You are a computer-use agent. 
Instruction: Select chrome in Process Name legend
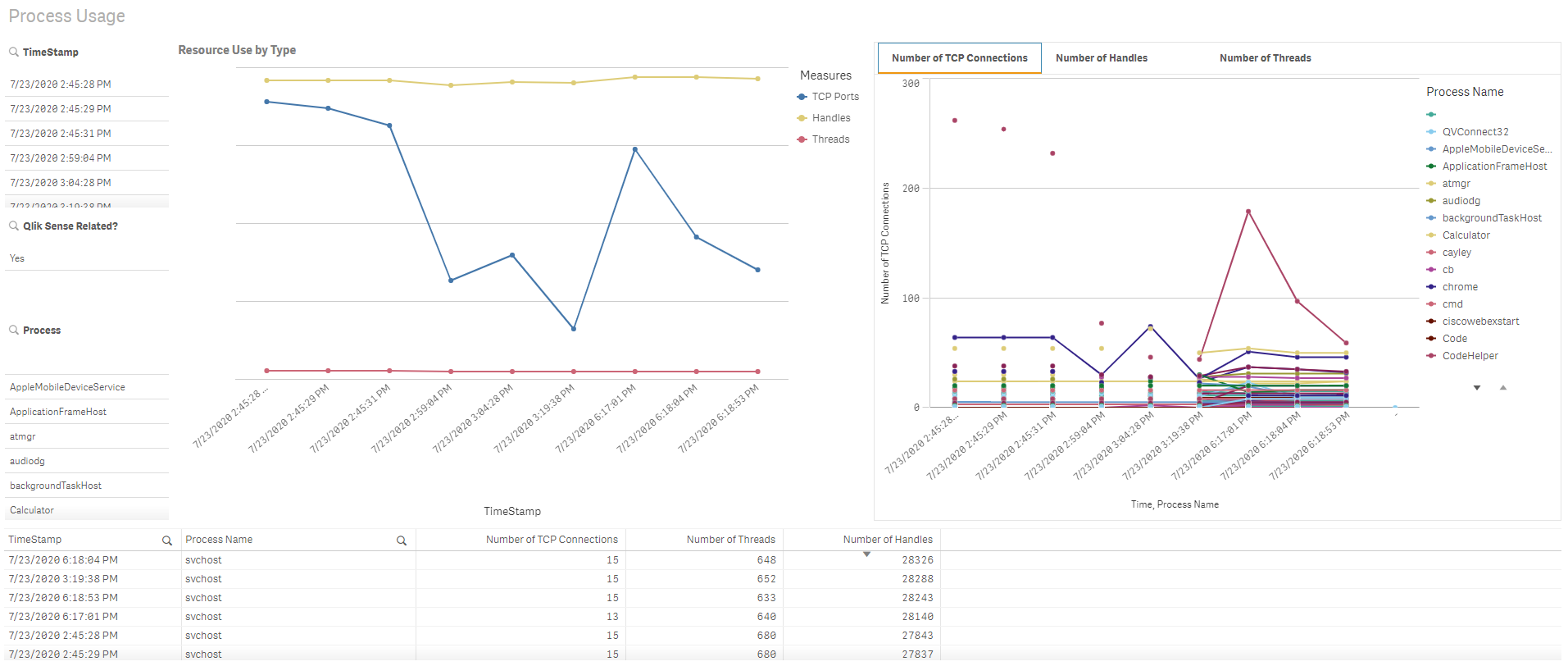(1452, 287)
